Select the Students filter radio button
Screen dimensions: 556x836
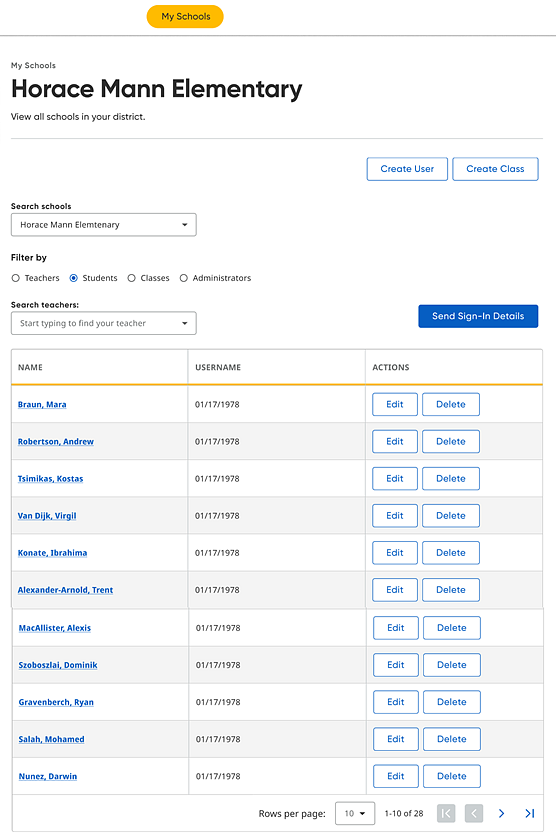pyautogui.click(x=74, y=278)
